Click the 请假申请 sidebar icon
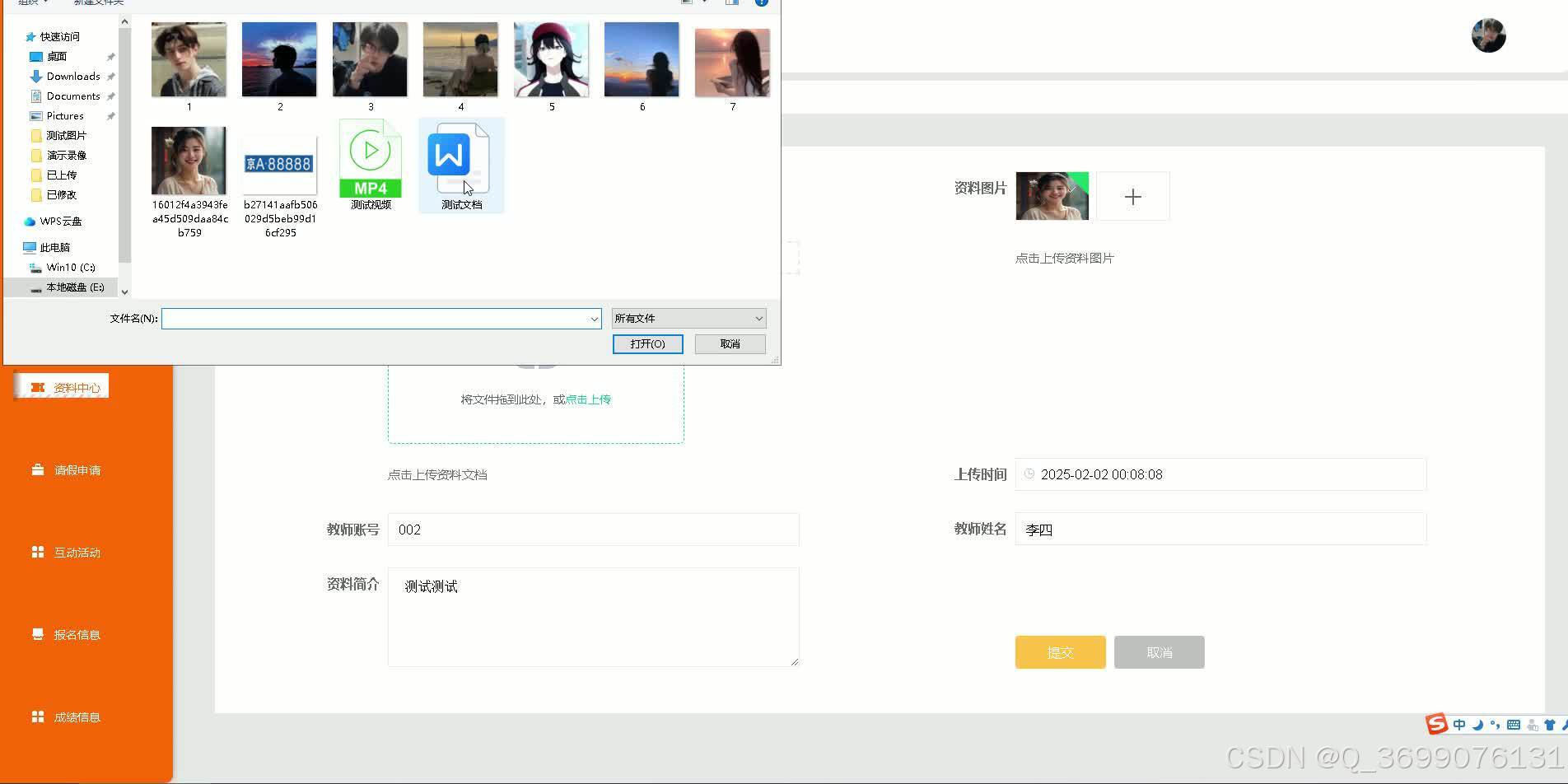Image resolution: width=1568 pixels, height=784 pixels. pos(37,469)
